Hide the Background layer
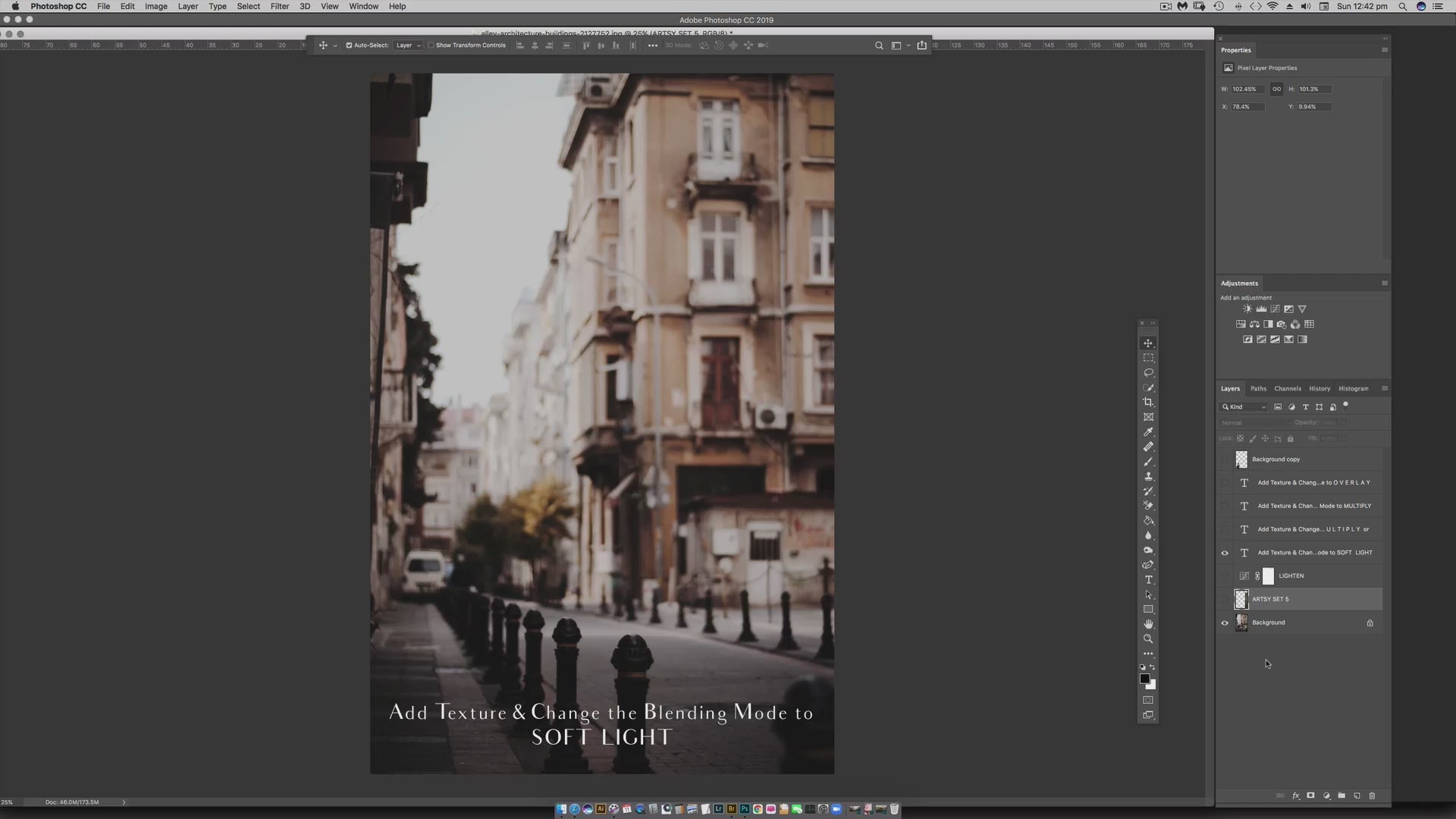 pos(1225,623)
